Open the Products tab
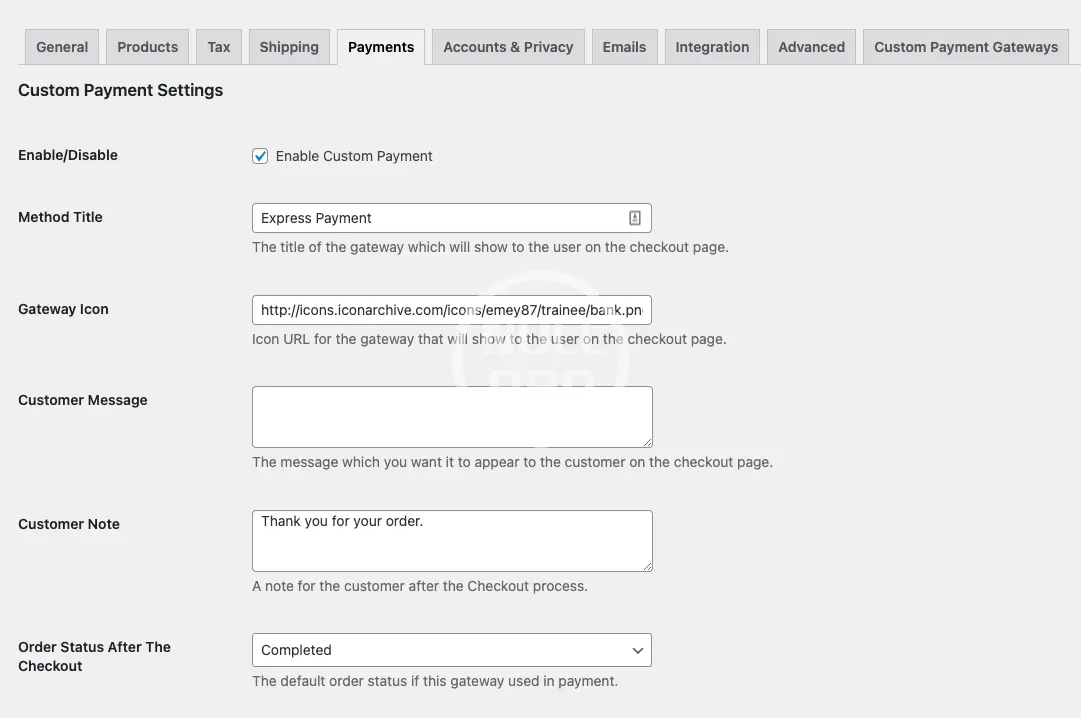The width and height of the screenshot is (1081, 718). (x=147, y=47)
